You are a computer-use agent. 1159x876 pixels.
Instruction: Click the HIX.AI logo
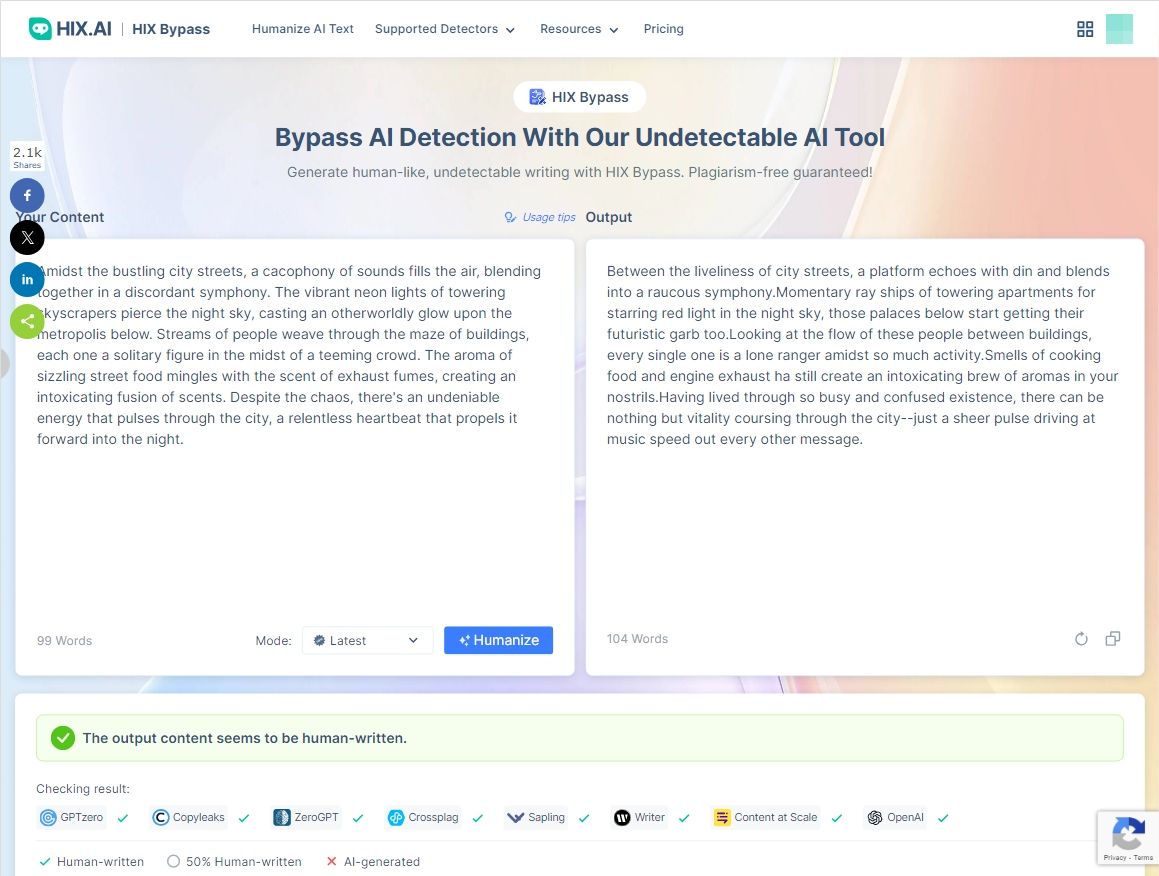(x=70, y=29)
